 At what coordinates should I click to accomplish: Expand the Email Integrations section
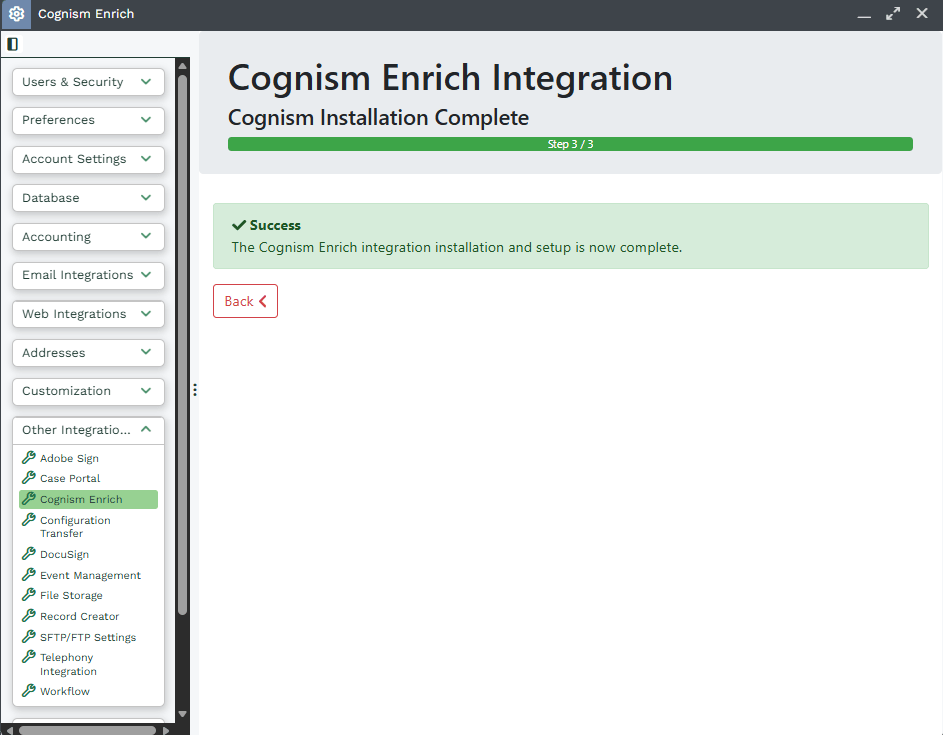click(x=88, y=275)
